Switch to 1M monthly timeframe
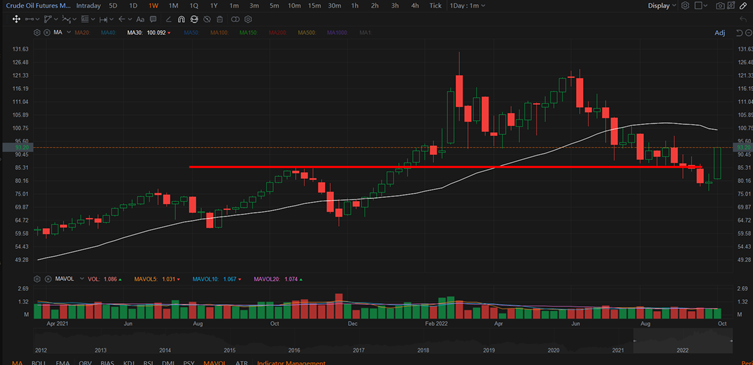 pyautogui.click(x=173, y=6)
